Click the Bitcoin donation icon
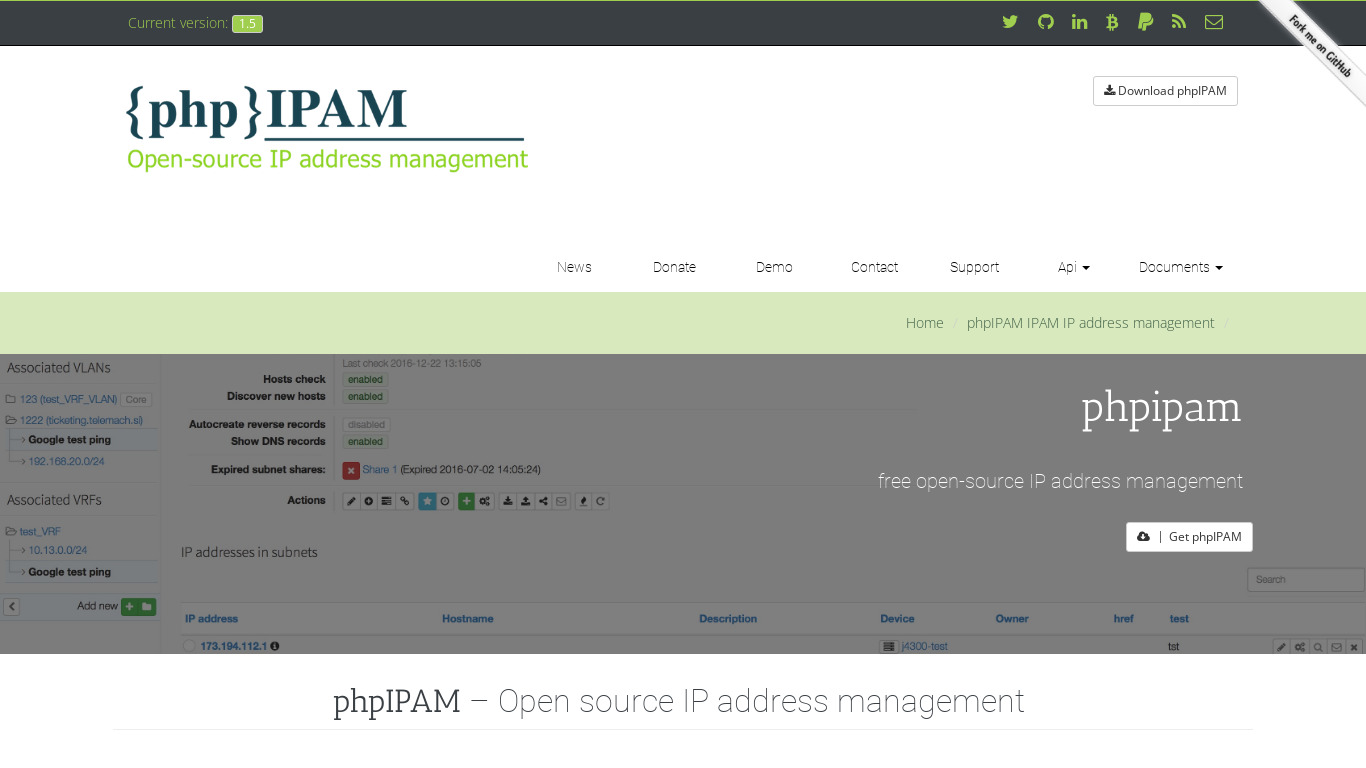 [x=1112, y=22]
